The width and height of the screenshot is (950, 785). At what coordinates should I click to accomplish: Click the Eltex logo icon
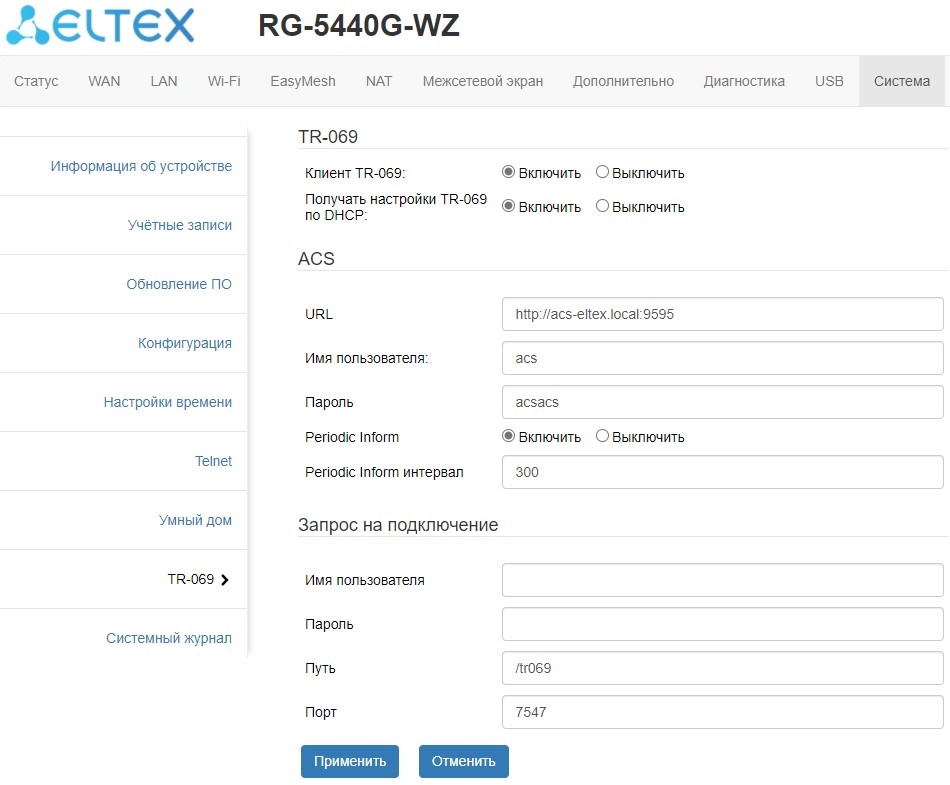pyautogui.click(x=27, y=25)
